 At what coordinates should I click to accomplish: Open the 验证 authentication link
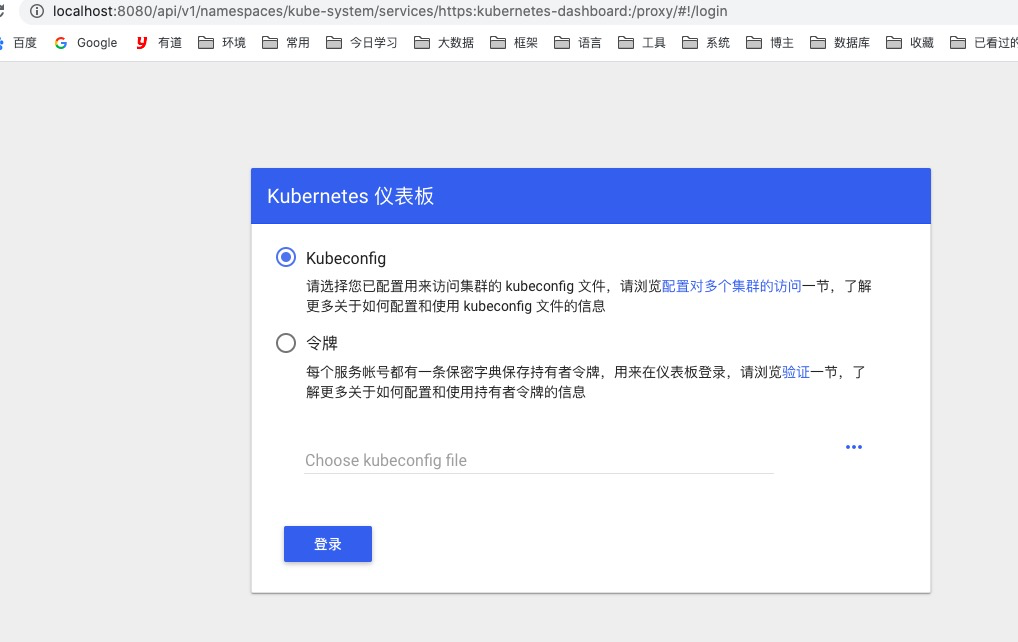pos(796,372)
